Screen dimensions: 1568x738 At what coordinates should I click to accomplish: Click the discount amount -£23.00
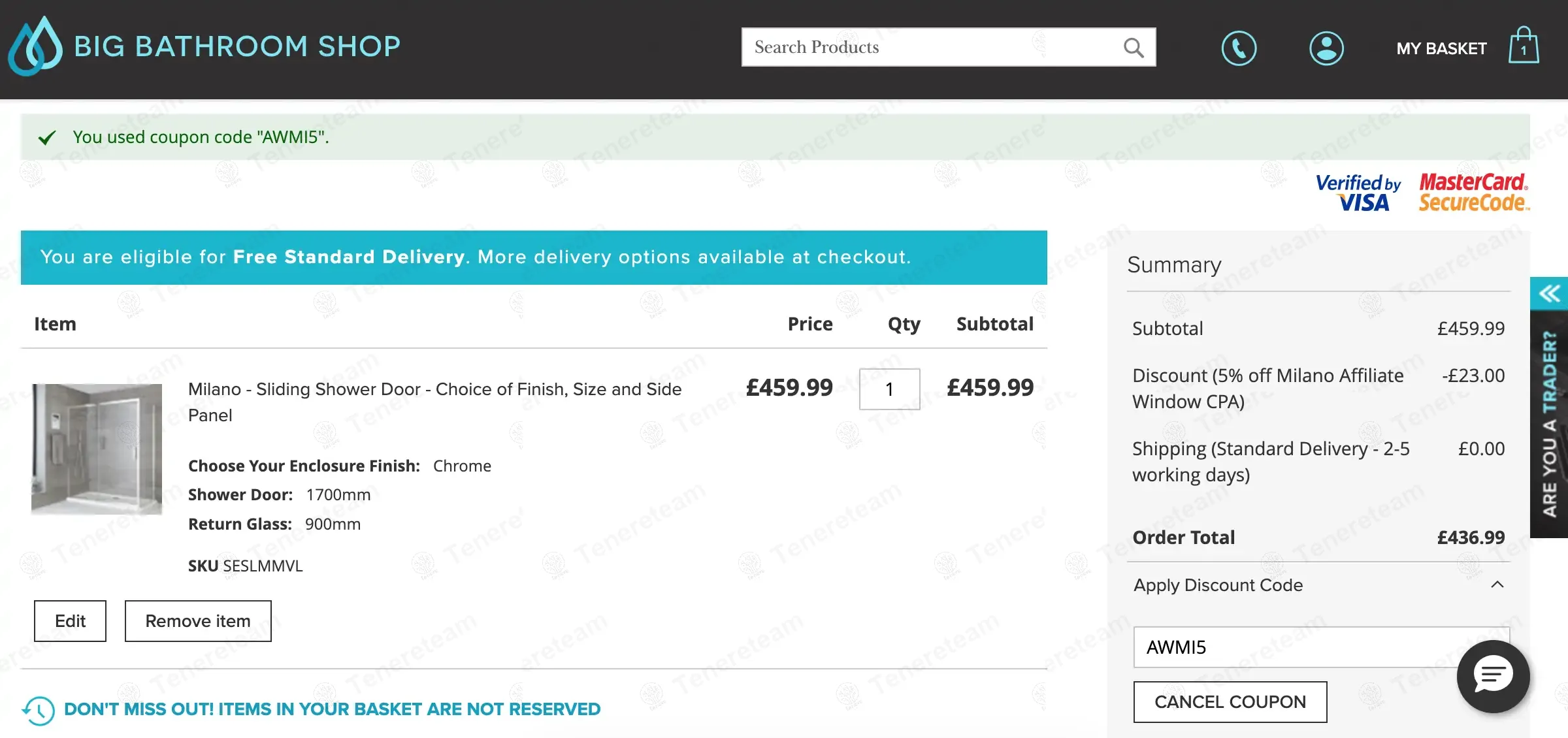click(1473, 376)
